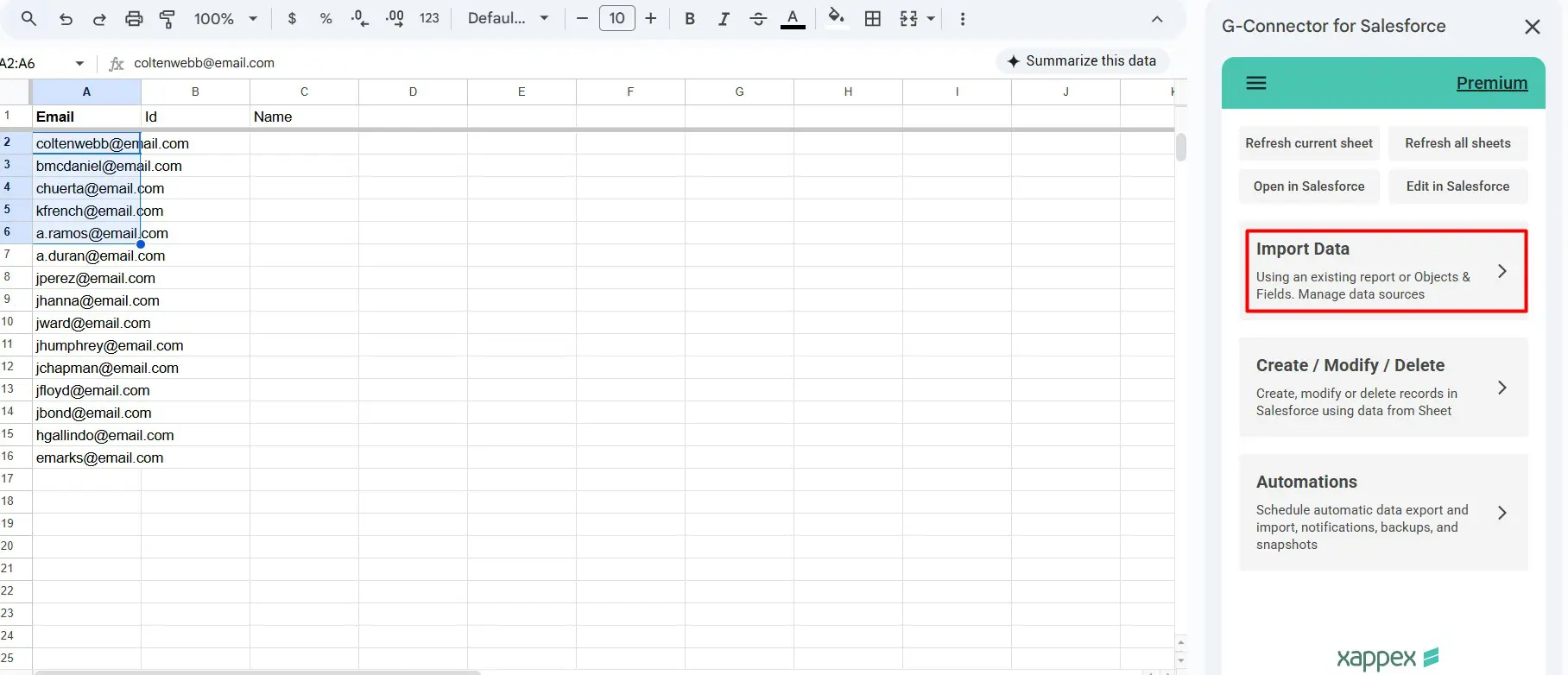Viewport: 1568px width, 675px height.
Task: Select column C header
Action: pyautogui.click(x=304, y=91)
